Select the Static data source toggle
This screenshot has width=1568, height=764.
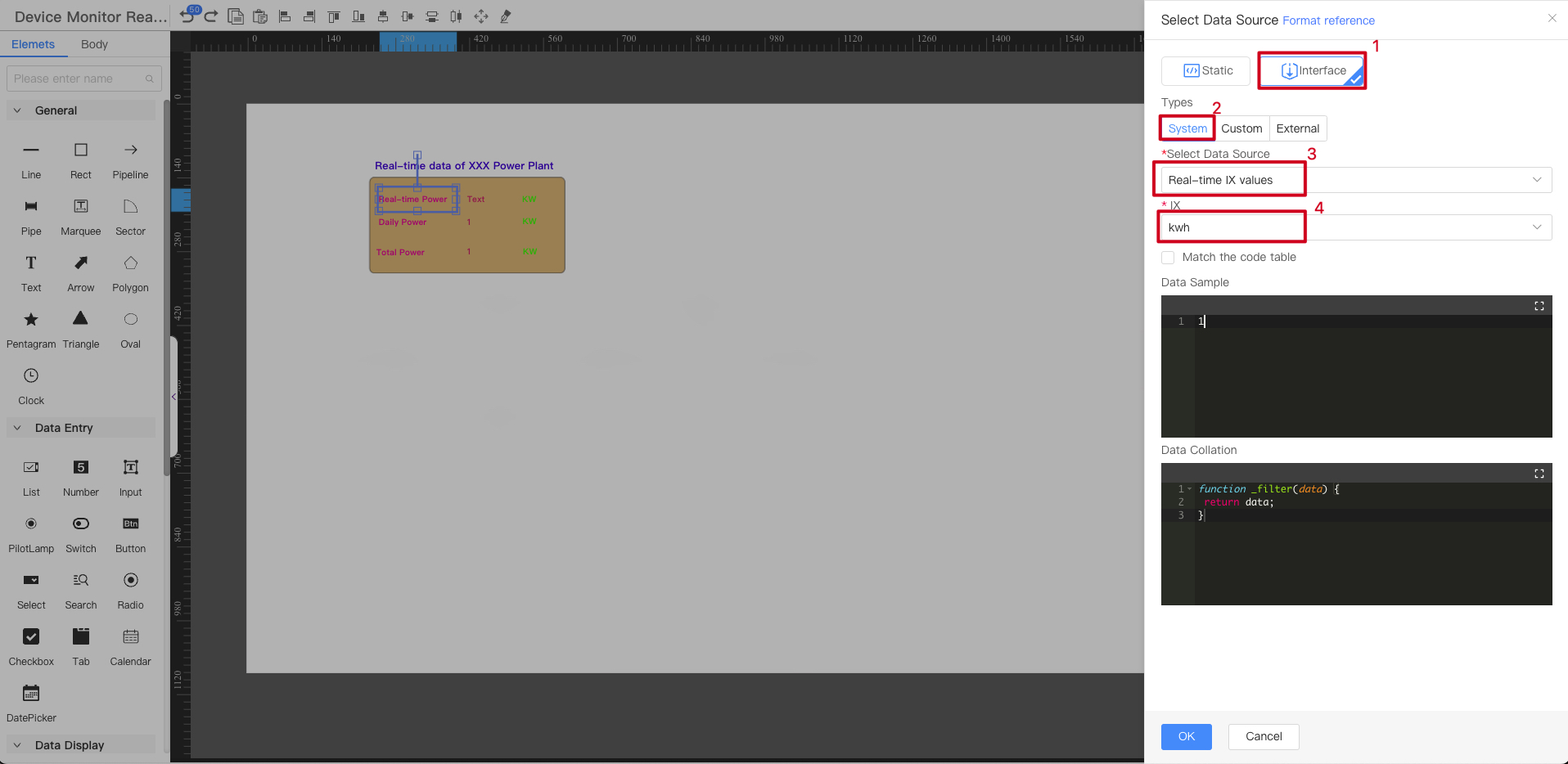tap(1205, 70)
